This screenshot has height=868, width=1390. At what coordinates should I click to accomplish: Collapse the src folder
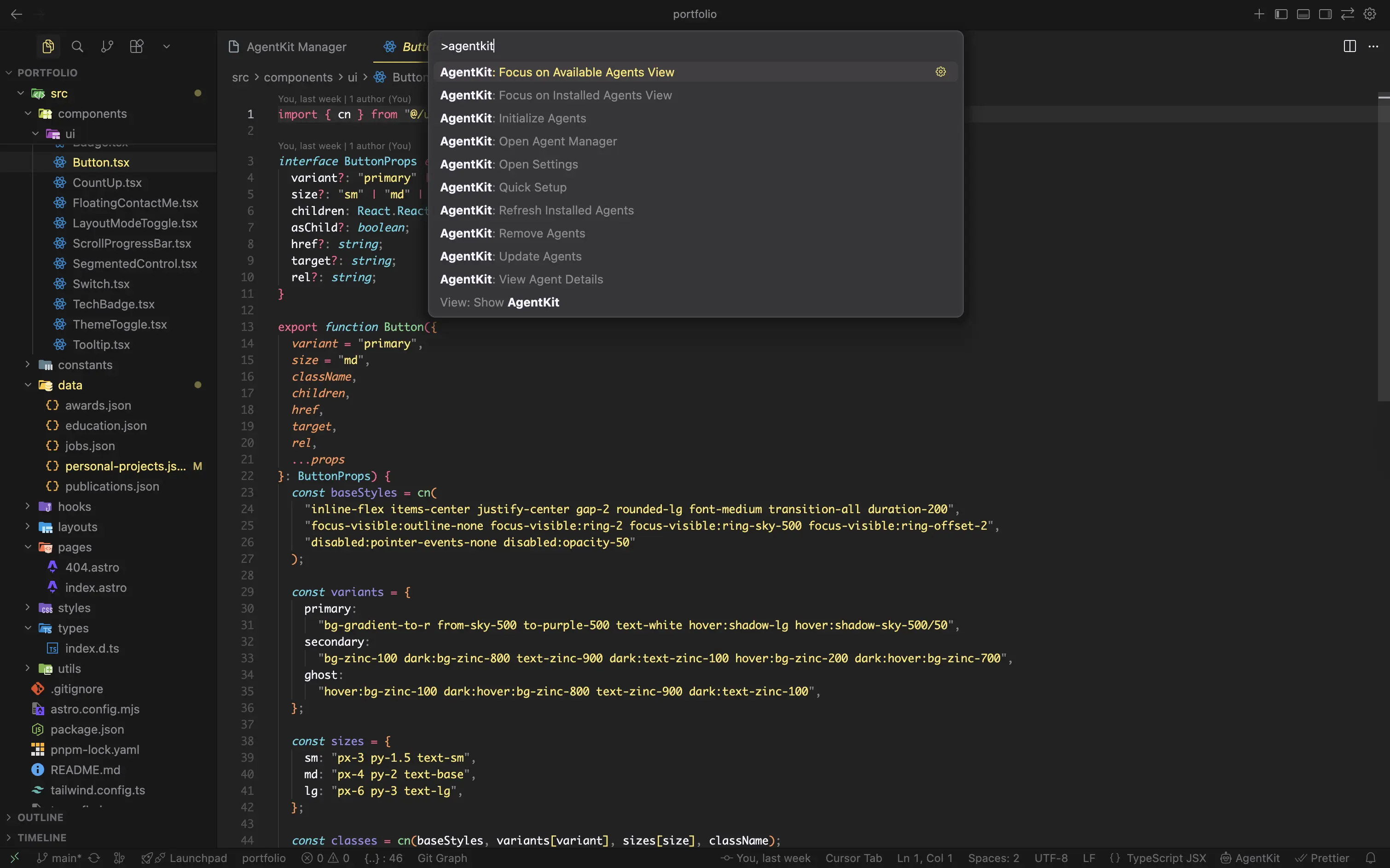coord(109,93)
